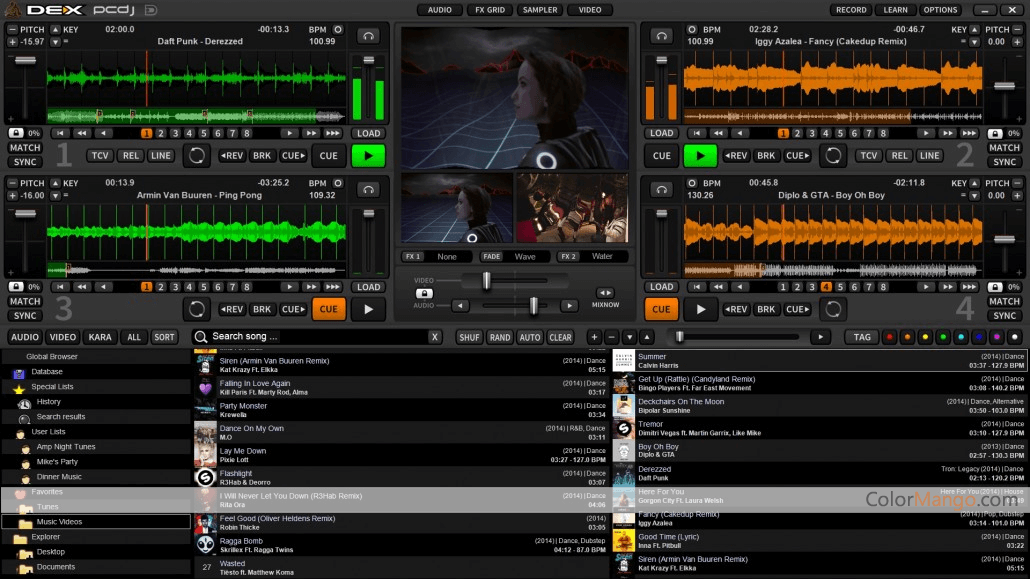Clear the search with the X button
Viewport: 1030px width, 579px height.
[x=434, y=337]
